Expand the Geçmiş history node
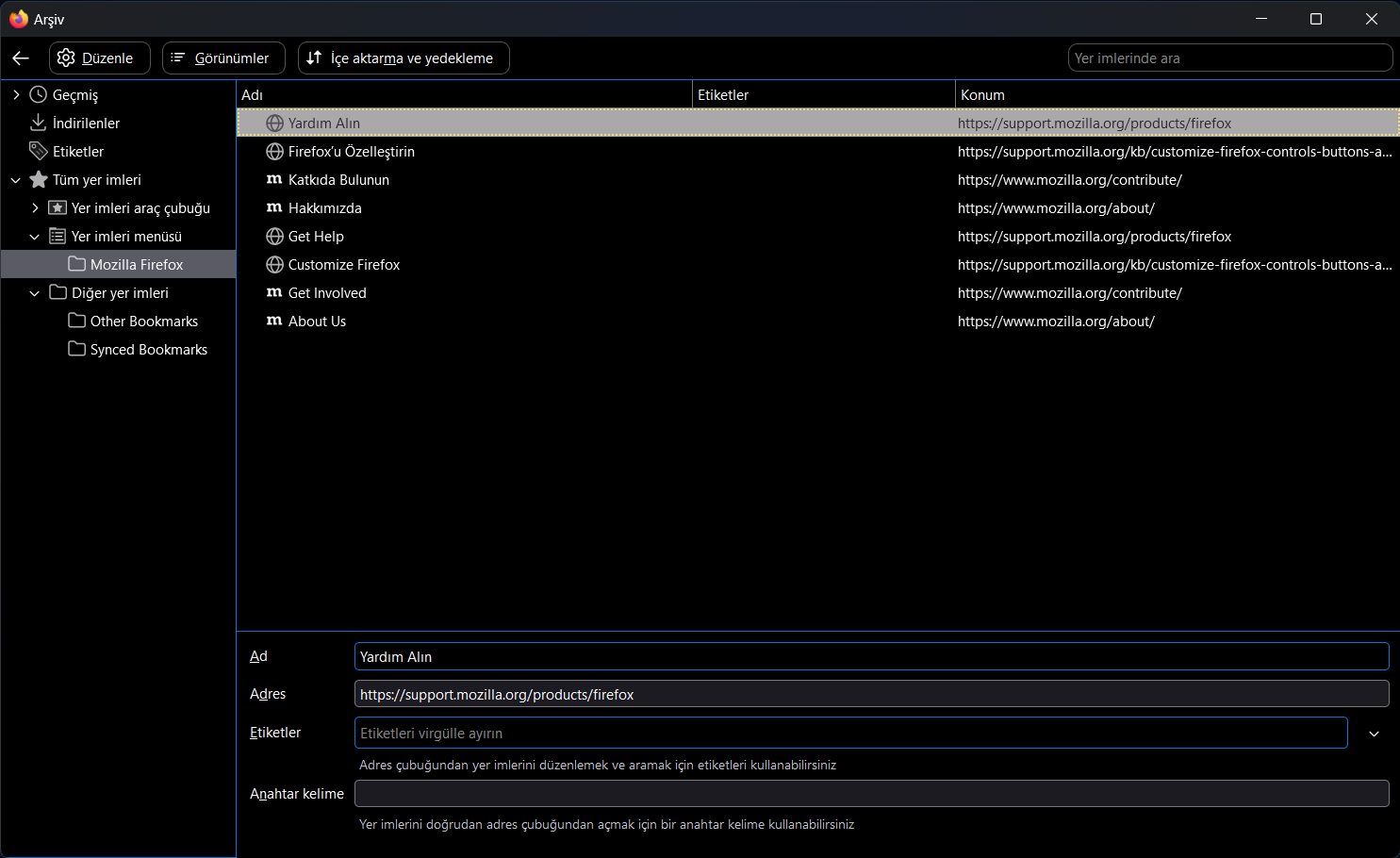The width and height of the screenshot is (1400, 858). [x=16, y=95]
